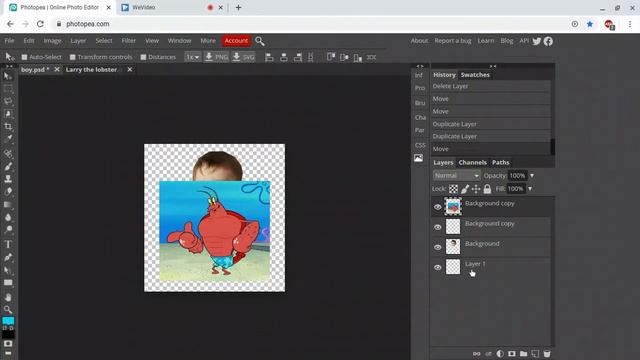
Task: Open Photopea's Twitter page icon
Action: (537, 41)
